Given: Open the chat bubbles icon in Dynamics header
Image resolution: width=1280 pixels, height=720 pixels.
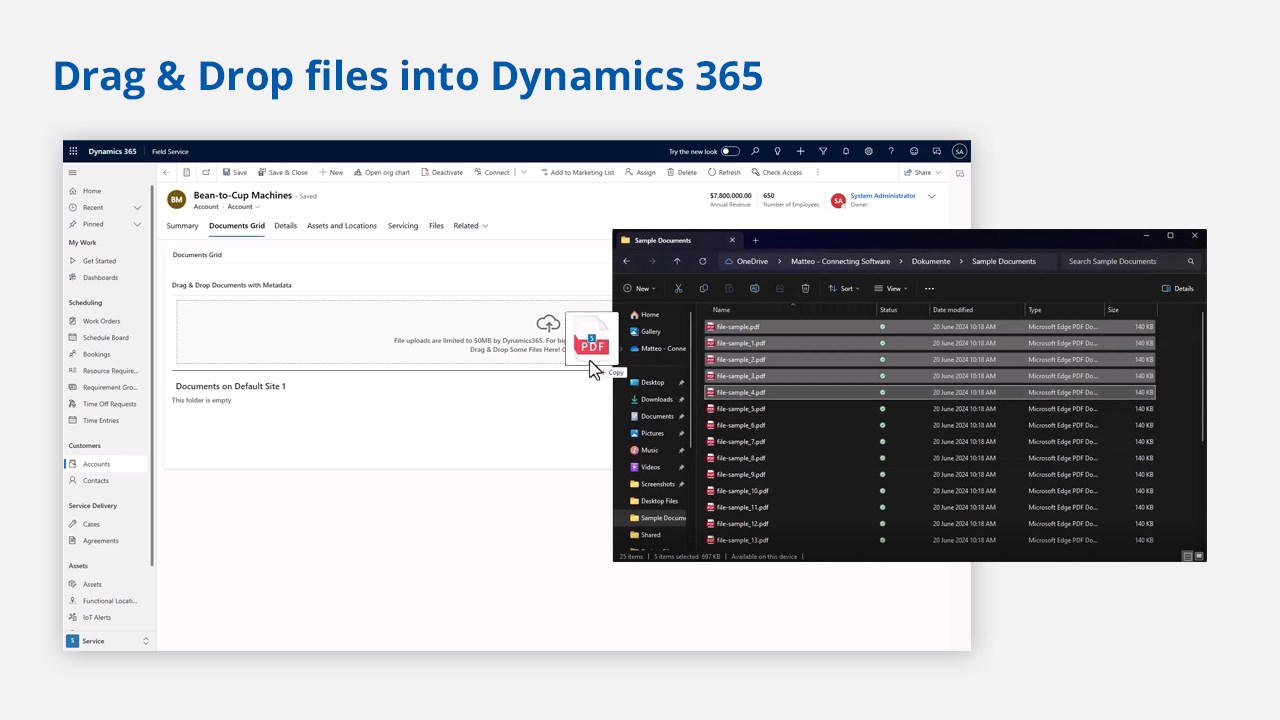Looking at the screenshot, I should pos(937,151).
